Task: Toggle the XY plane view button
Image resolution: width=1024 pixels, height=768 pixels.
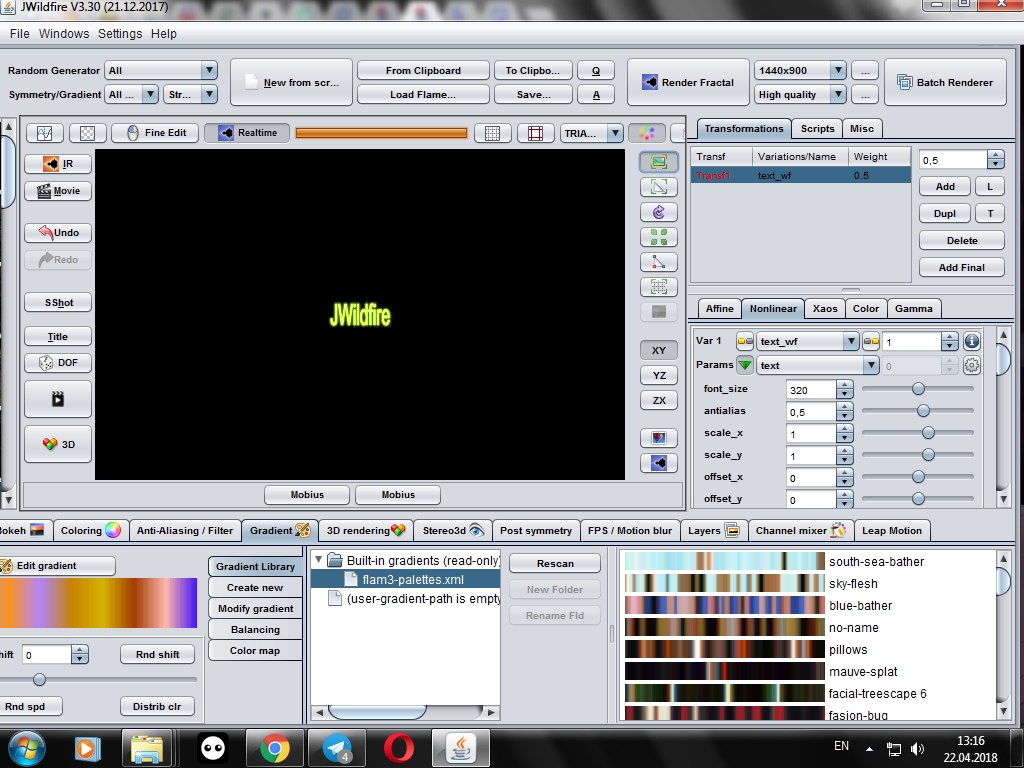Action: (x=658, y=351)
